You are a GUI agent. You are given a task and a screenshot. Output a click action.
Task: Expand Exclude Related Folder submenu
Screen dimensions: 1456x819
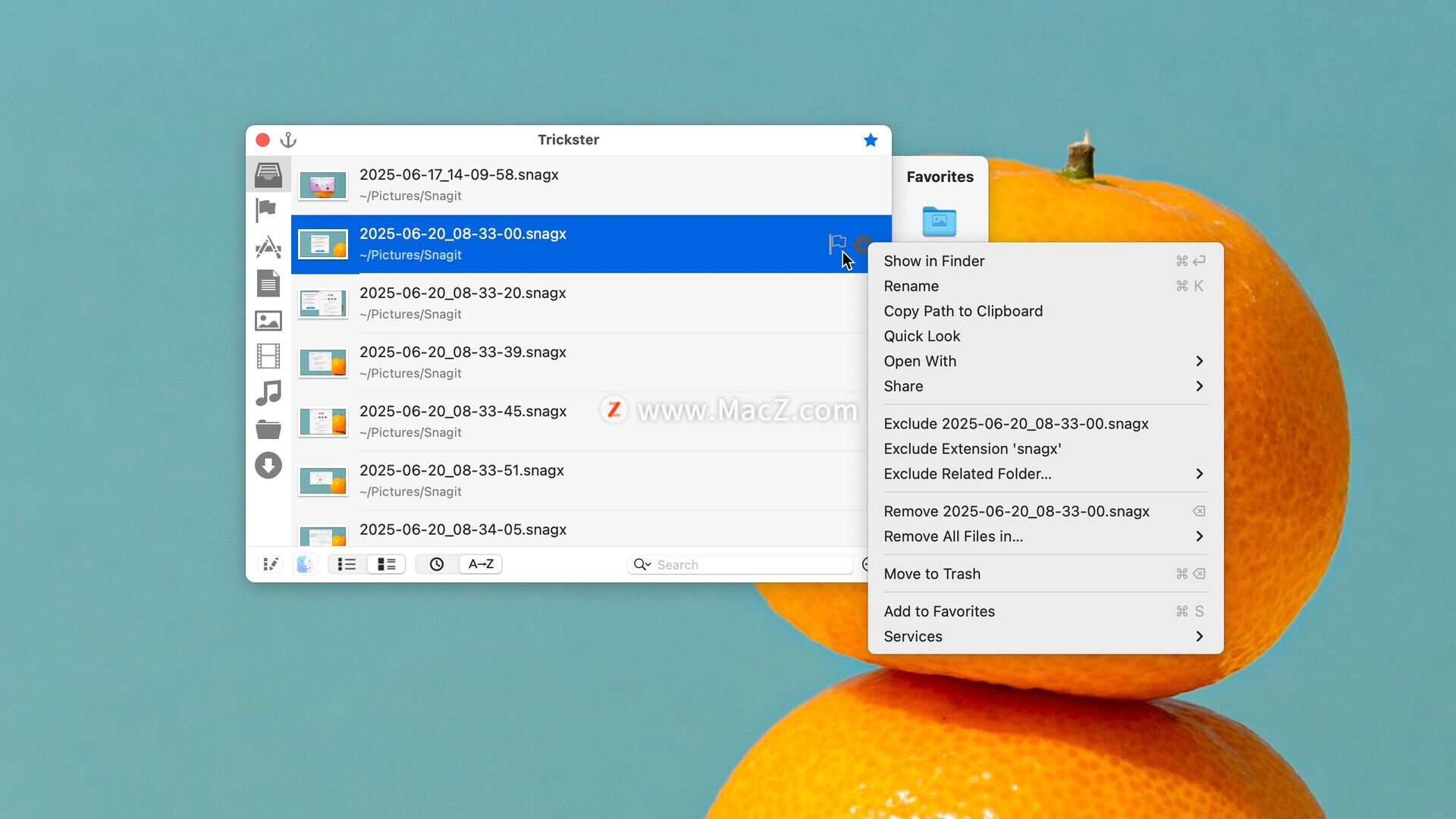tap(1046, 474)
